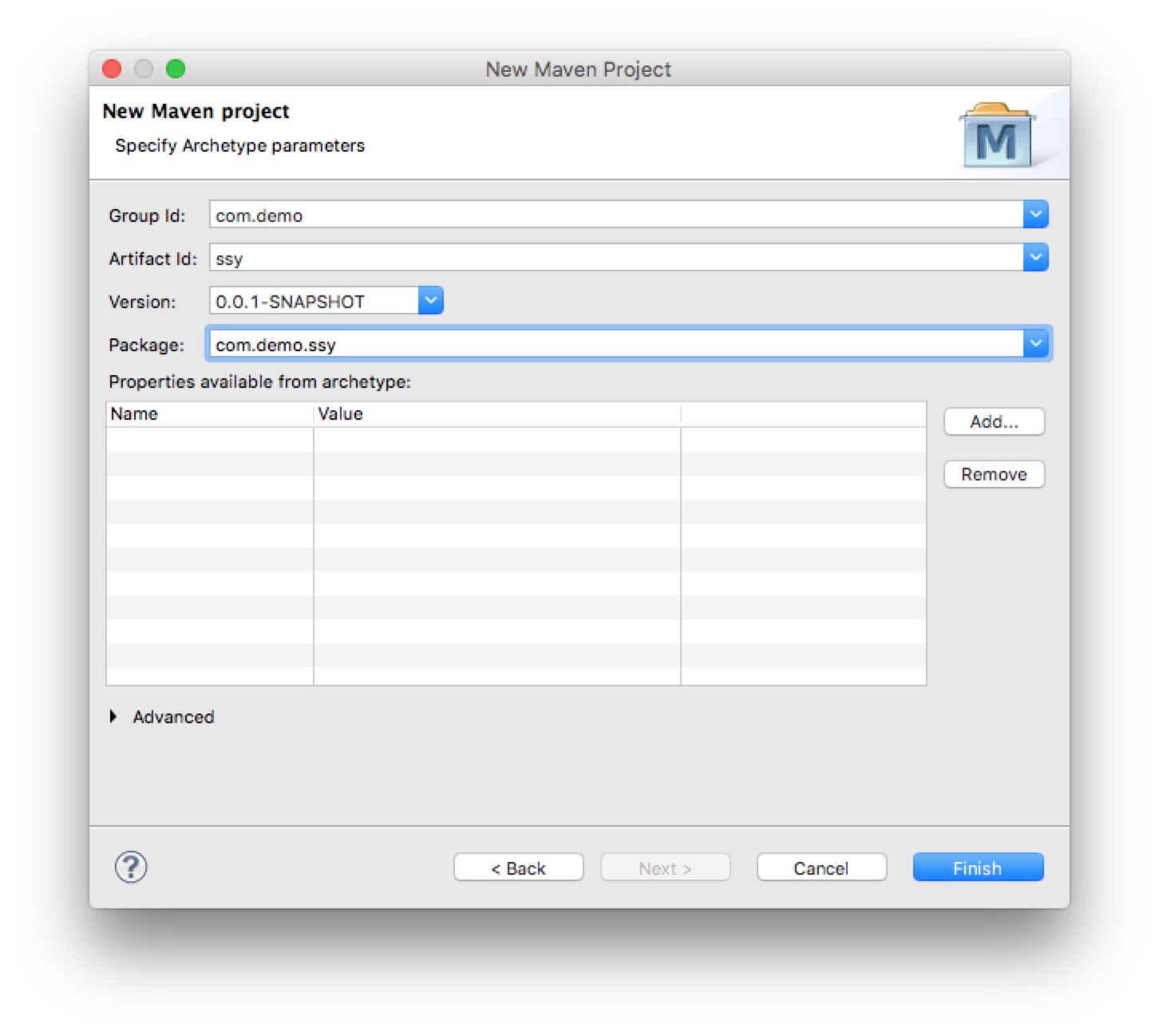Click the 'Specify Archetype parameters' text
The width and height of the screenshot is (1159, 1036).
[239, 145]
